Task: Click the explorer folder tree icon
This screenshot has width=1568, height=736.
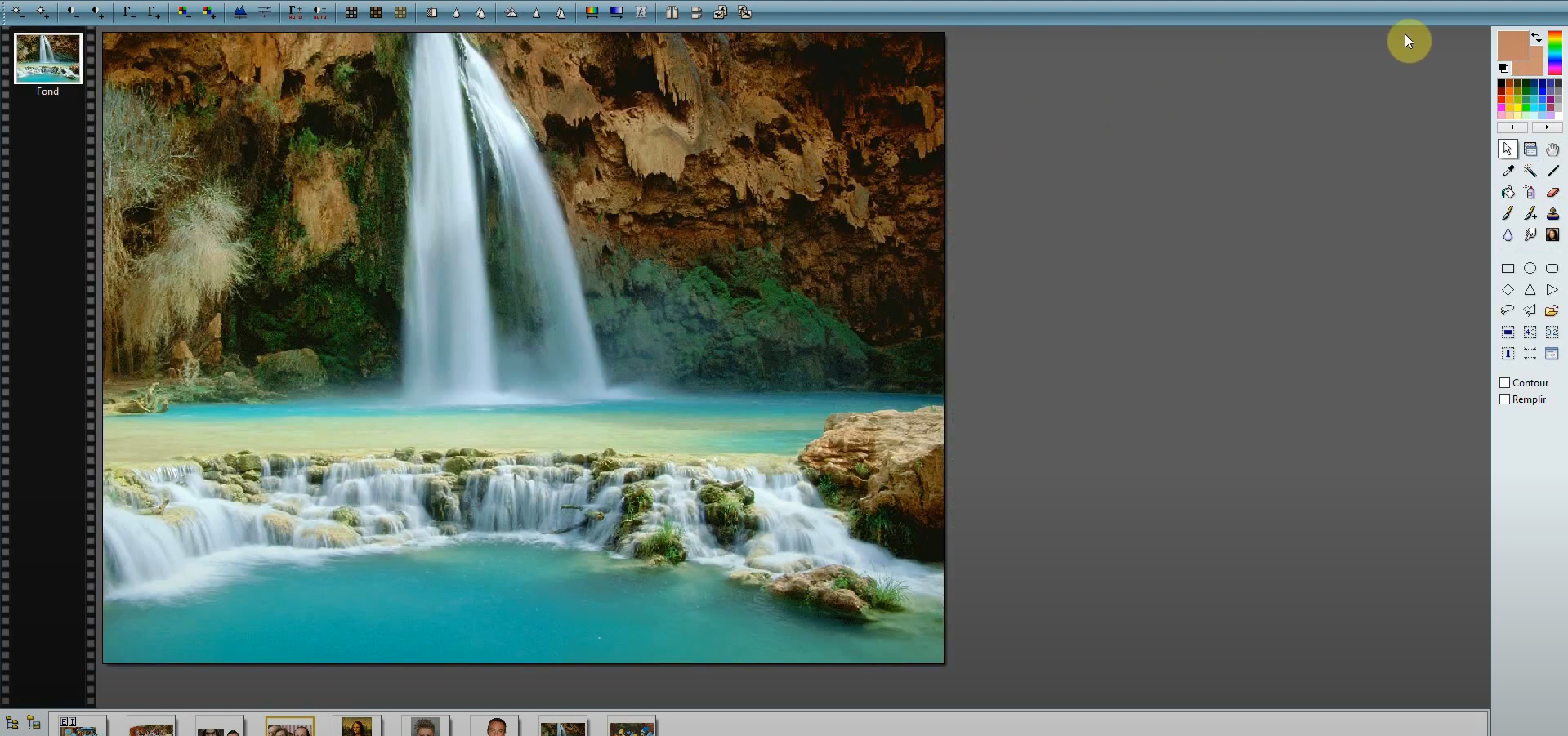Action: pos(11,722)
